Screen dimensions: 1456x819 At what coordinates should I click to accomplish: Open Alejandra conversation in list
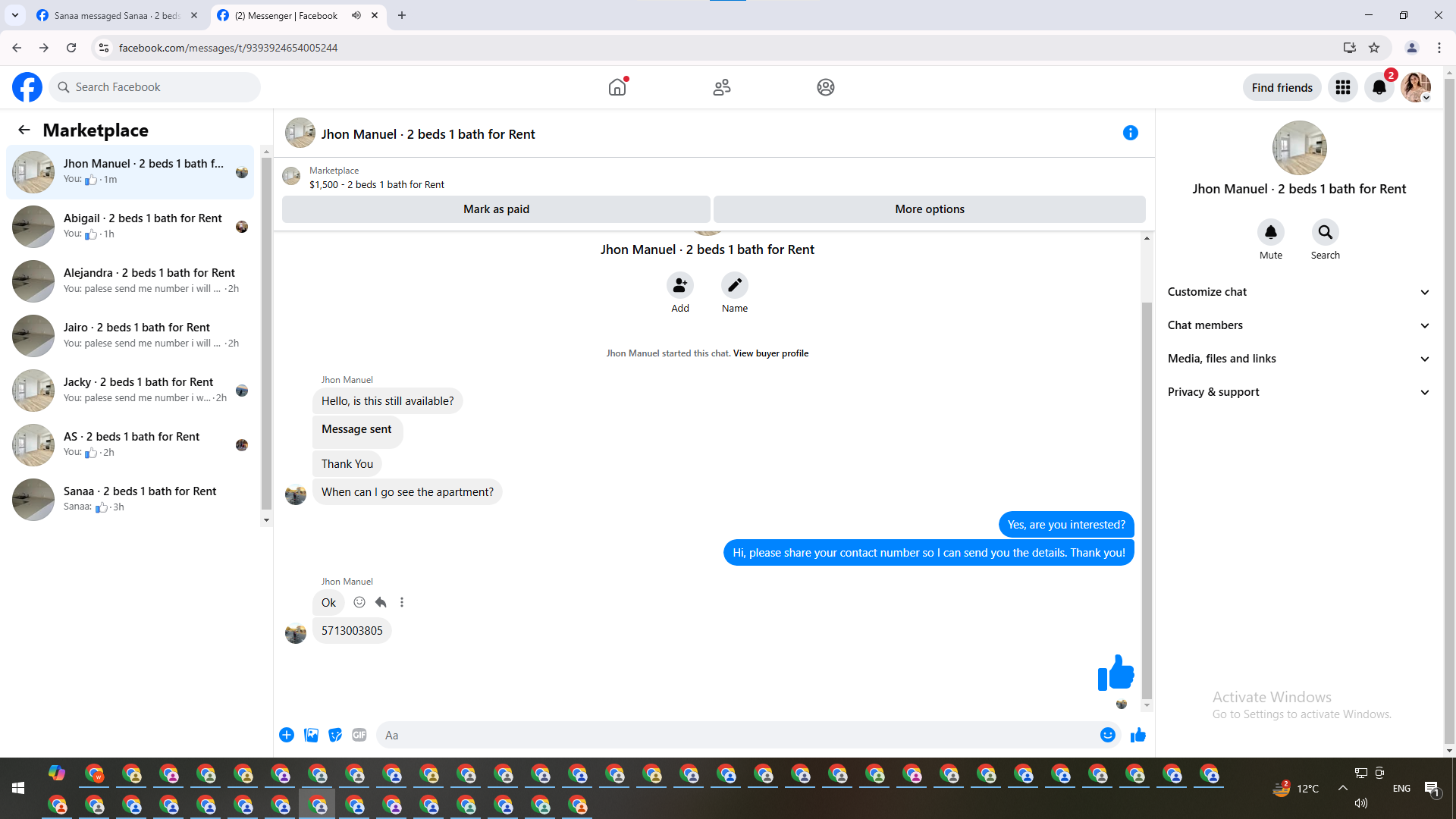point(130,281)
